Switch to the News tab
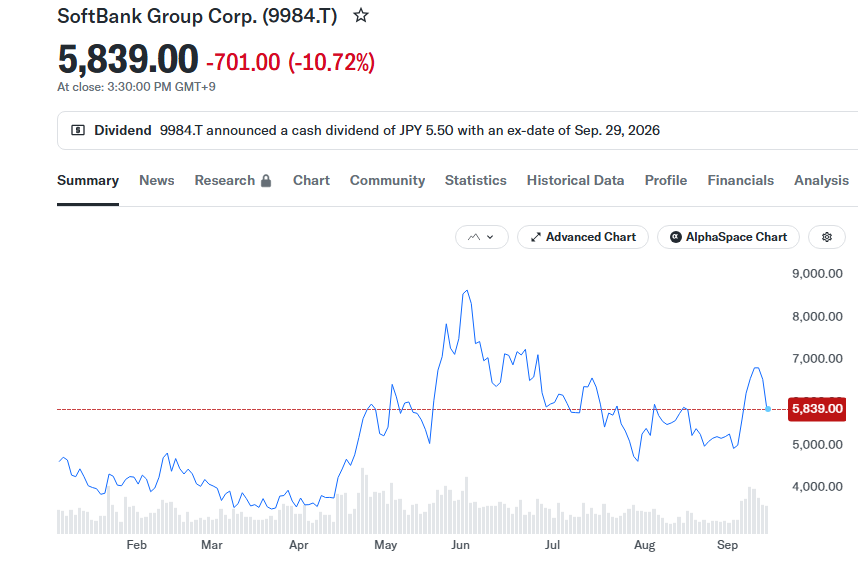 tap(156, 181)
